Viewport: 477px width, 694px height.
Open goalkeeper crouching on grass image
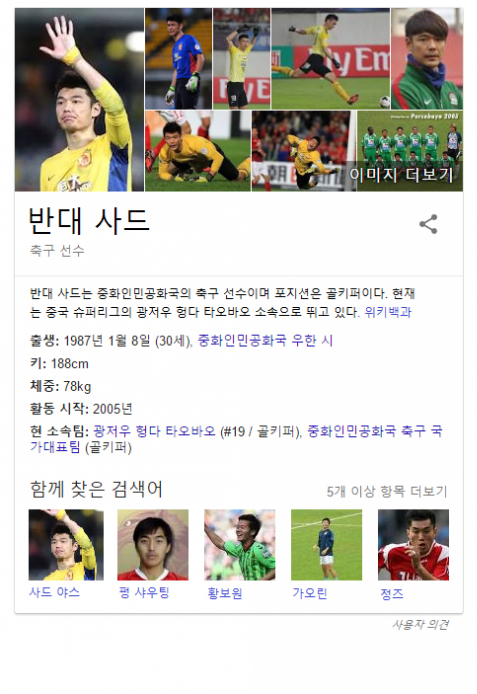pos(197,151)
